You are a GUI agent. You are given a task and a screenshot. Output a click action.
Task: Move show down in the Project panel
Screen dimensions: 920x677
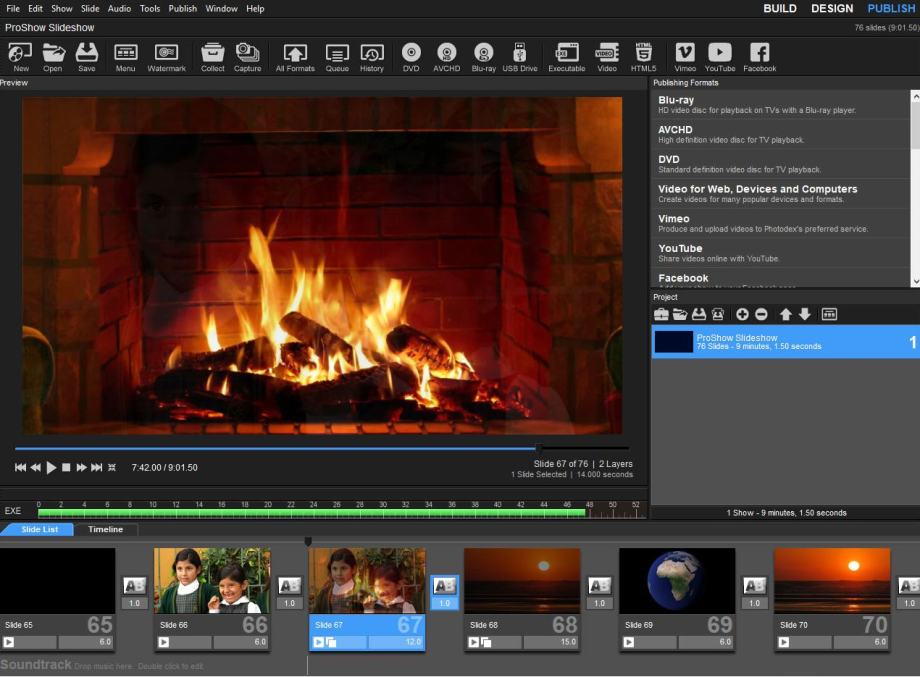805,314
